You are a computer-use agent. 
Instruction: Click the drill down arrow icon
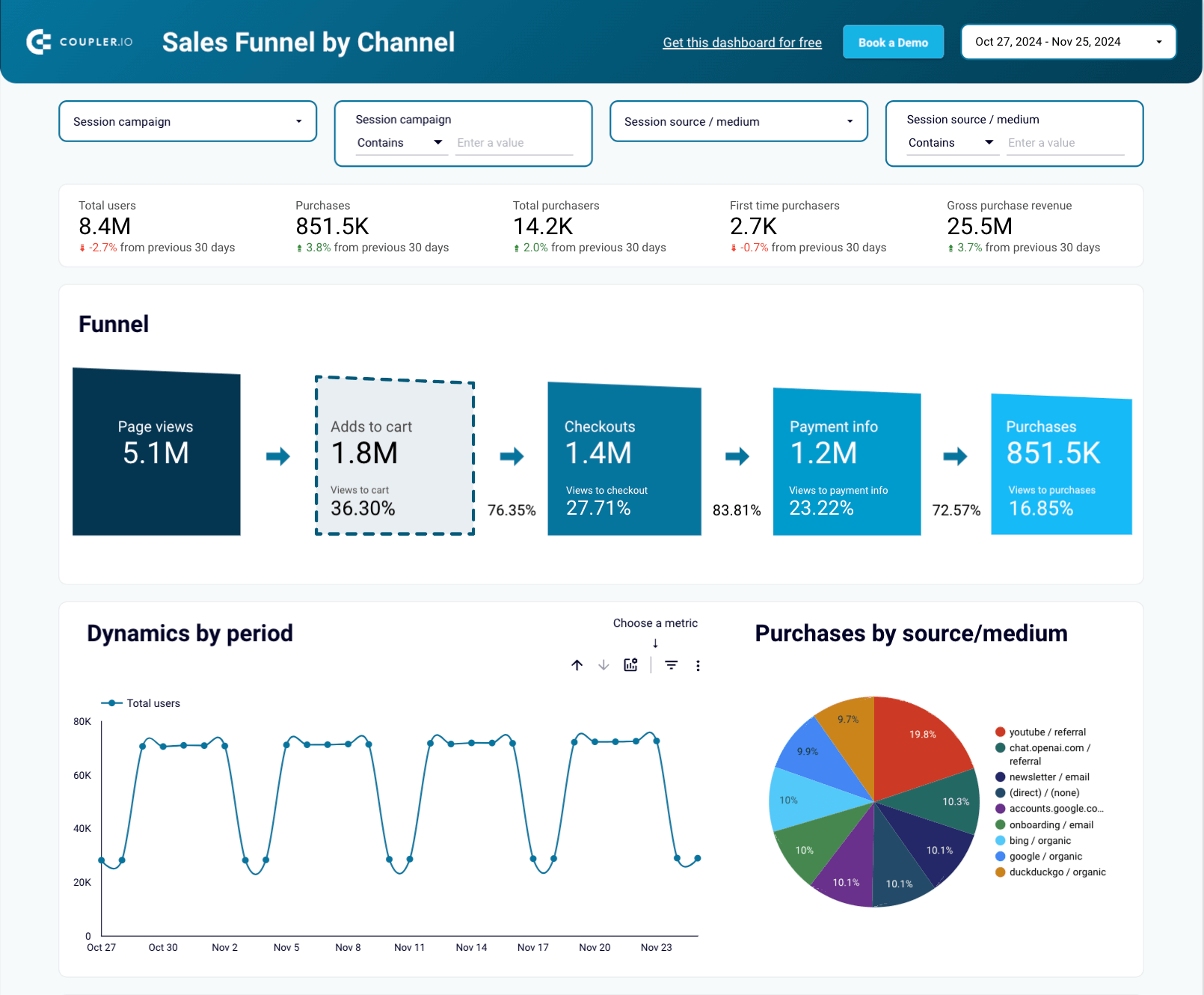pyautogui.click(x=604, y=665)
